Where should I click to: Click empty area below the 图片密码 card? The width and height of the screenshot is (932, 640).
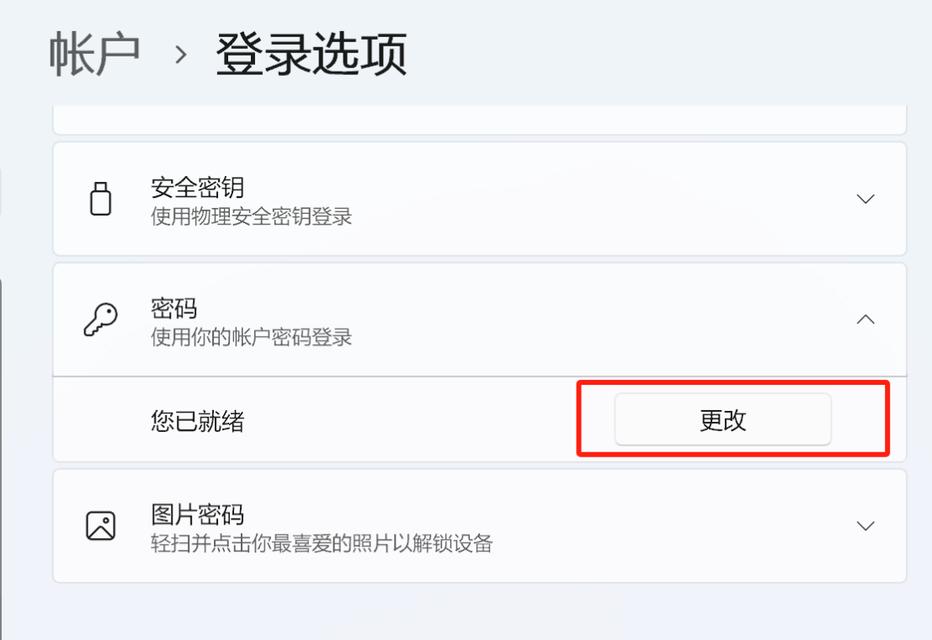[x=479, y=612]
